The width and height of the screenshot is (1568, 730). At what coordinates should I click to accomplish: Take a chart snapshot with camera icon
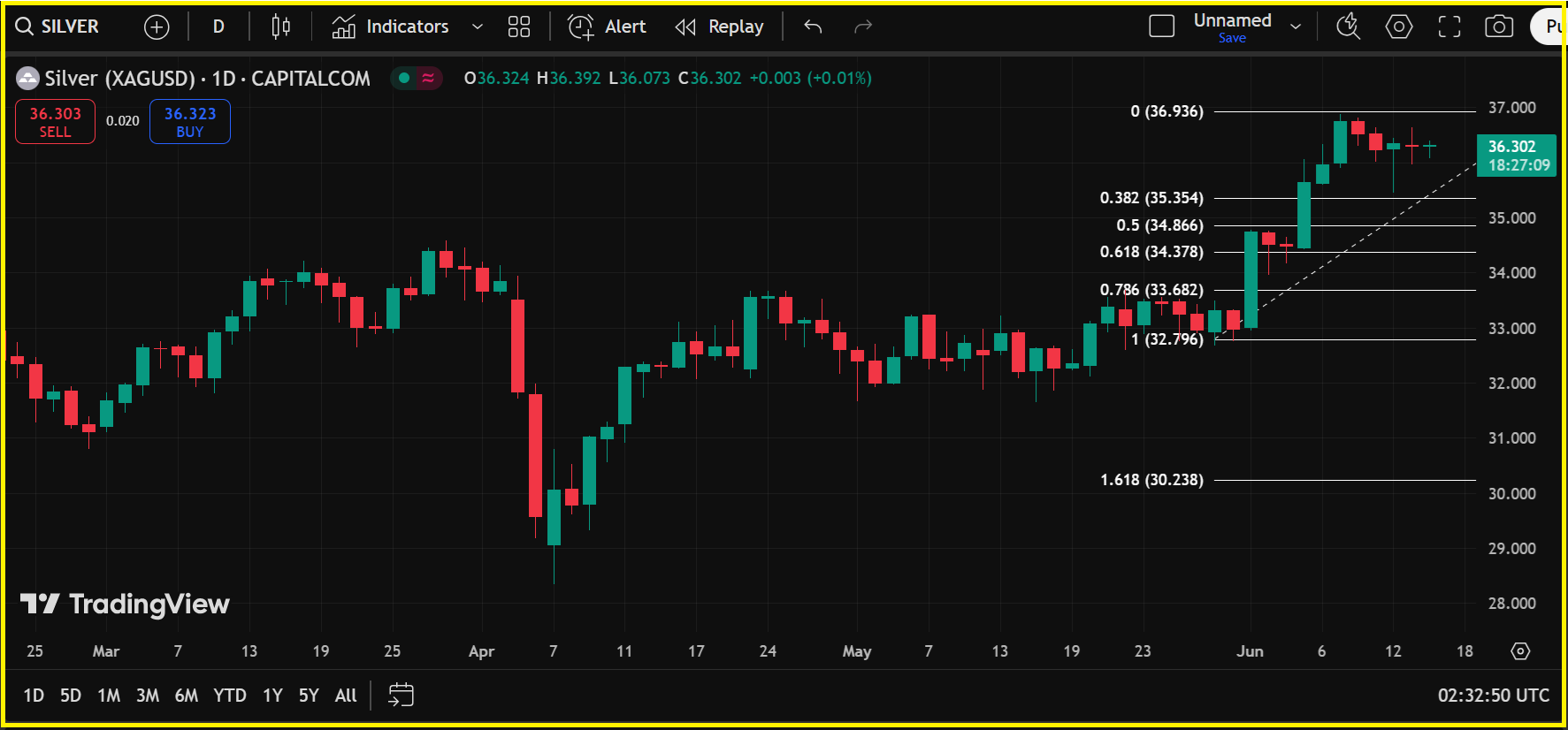[1498, 27]
